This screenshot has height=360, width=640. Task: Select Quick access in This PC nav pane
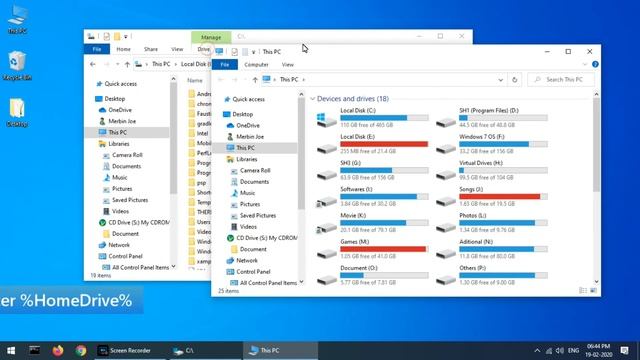[248, 99]
